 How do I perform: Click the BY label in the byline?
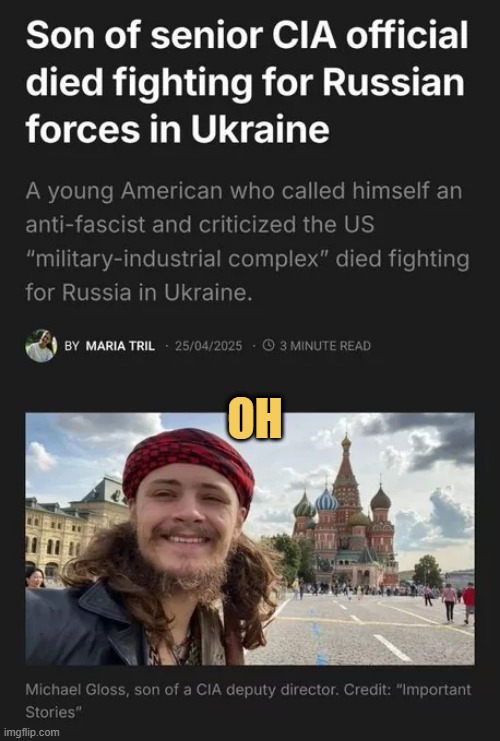click(x=71, y=346)
